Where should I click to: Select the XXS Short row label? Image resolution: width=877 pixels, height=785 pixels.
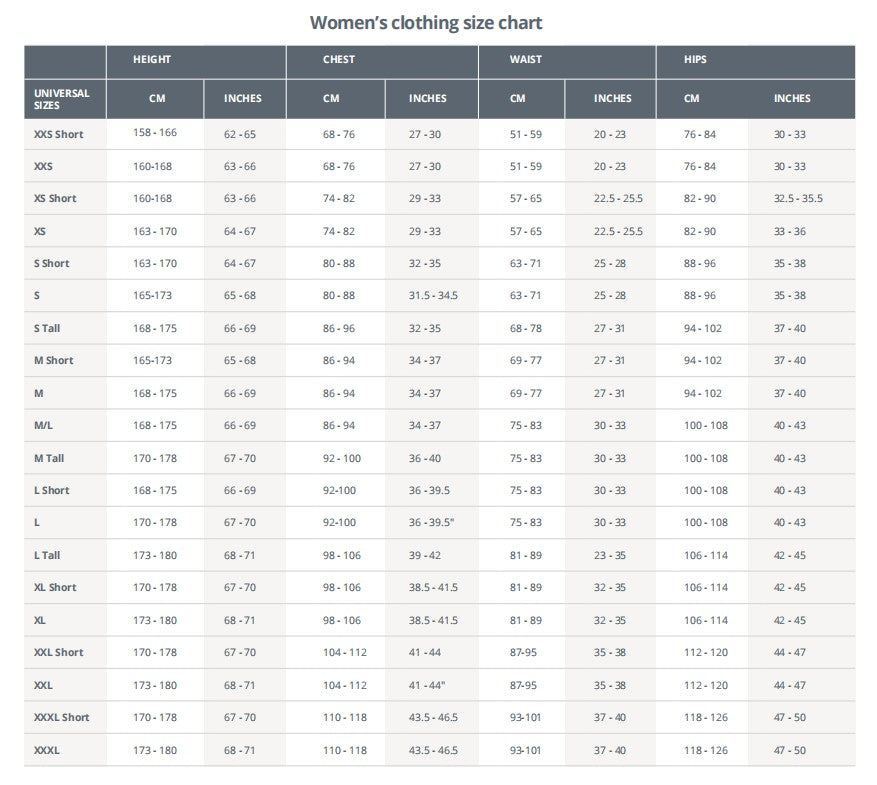[59, 134]
